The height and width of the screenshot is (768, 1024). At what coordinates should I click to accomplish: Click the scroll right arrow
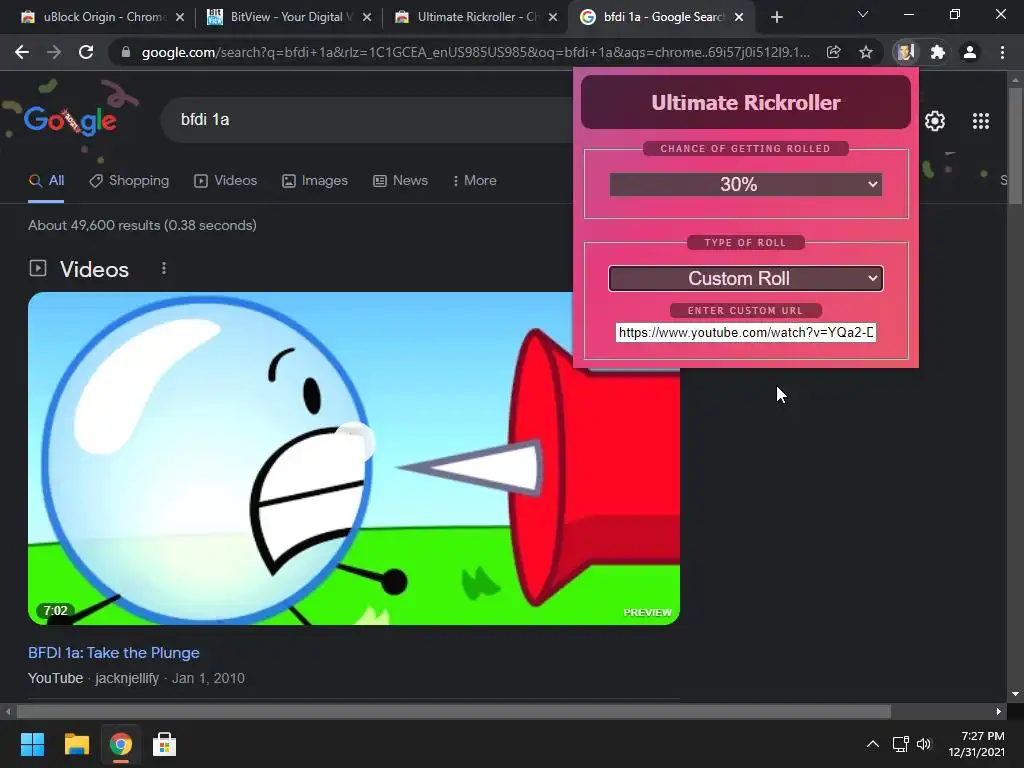point(999,711)
